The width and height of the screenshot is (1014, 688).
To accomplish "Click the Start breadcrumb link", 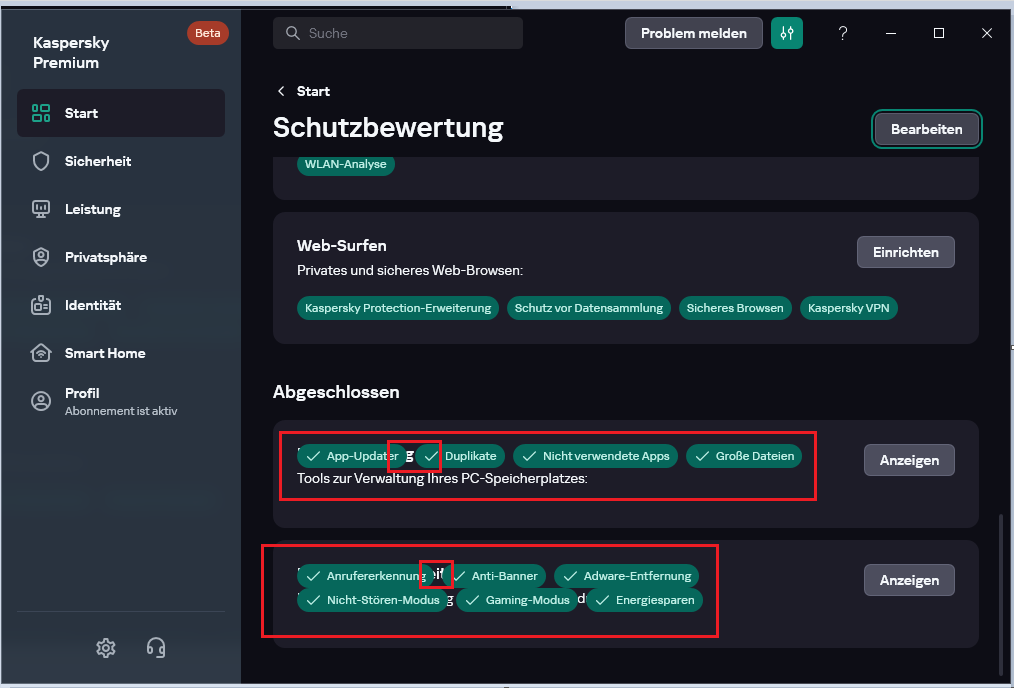I will click(313, 91).
